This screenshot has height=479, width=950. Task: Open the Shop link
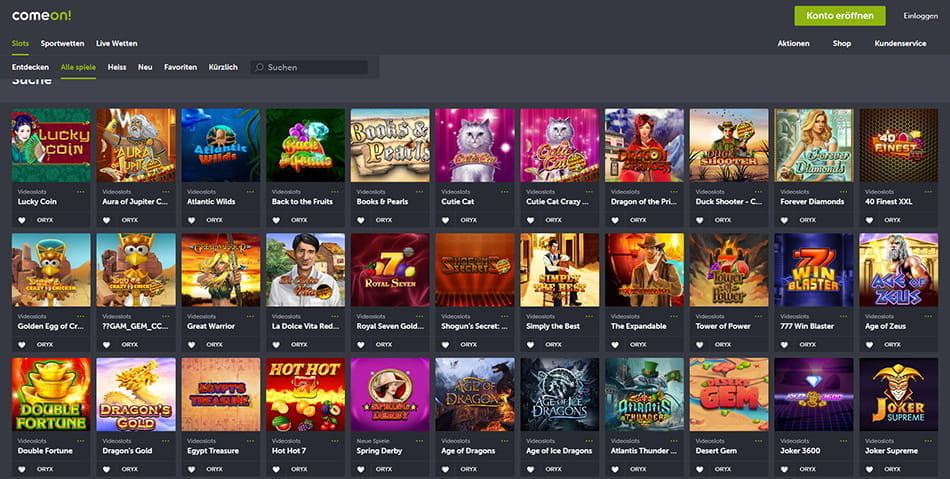tap(842, 44)
